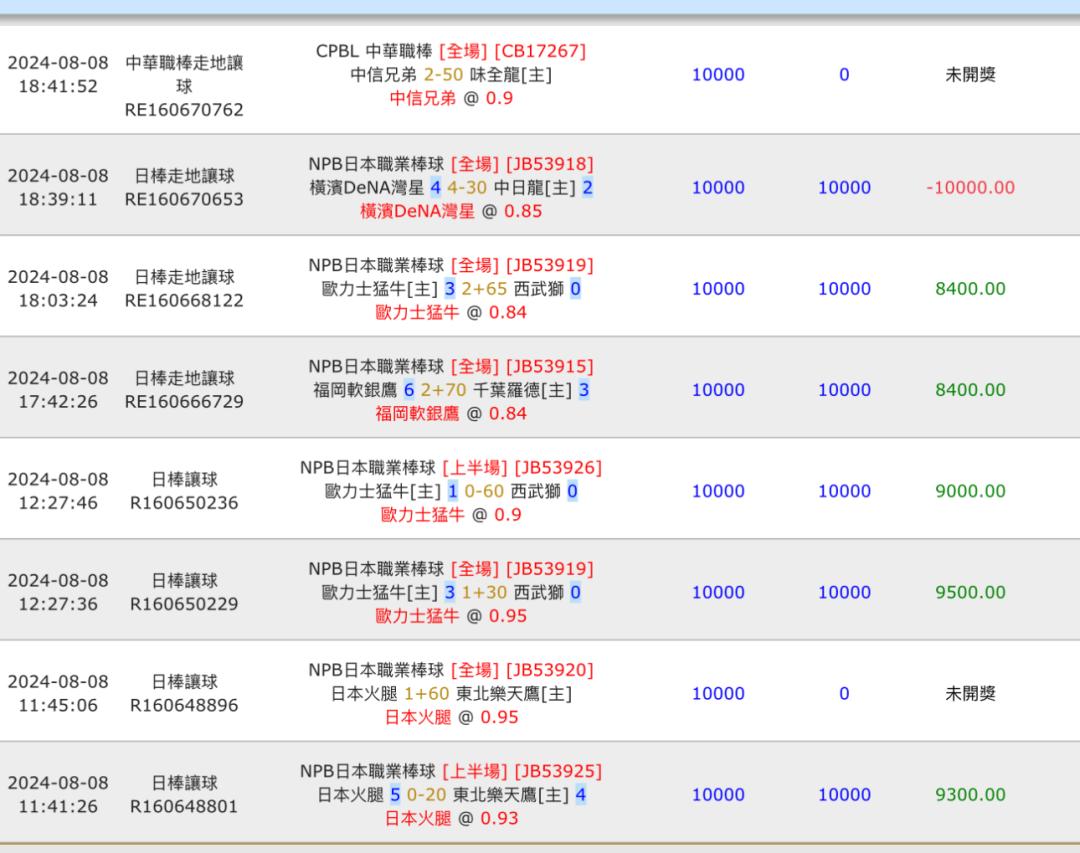Click pick 歐力士猛牛 @ 0.95
Screen dimensions: 1080x853
pyautogui.click(x=451, y=617)
